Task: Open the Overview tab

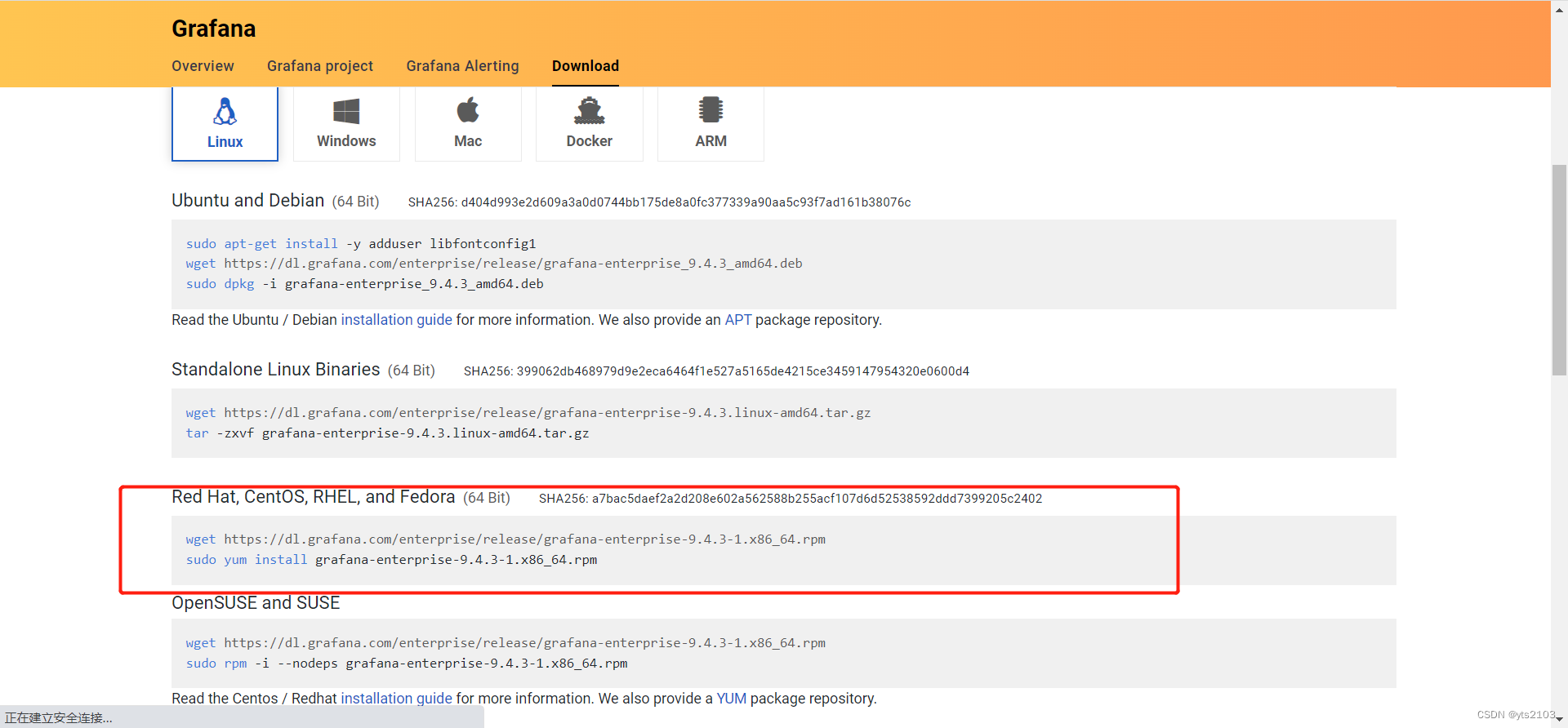Action: point(203,66)
